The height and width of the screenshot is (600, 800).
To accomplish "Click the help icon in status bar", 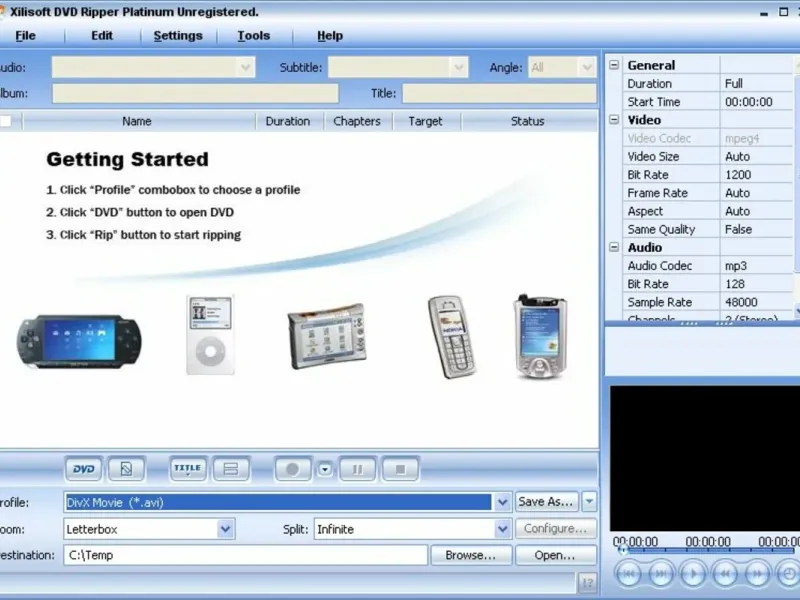I will [x=587, y=583].
